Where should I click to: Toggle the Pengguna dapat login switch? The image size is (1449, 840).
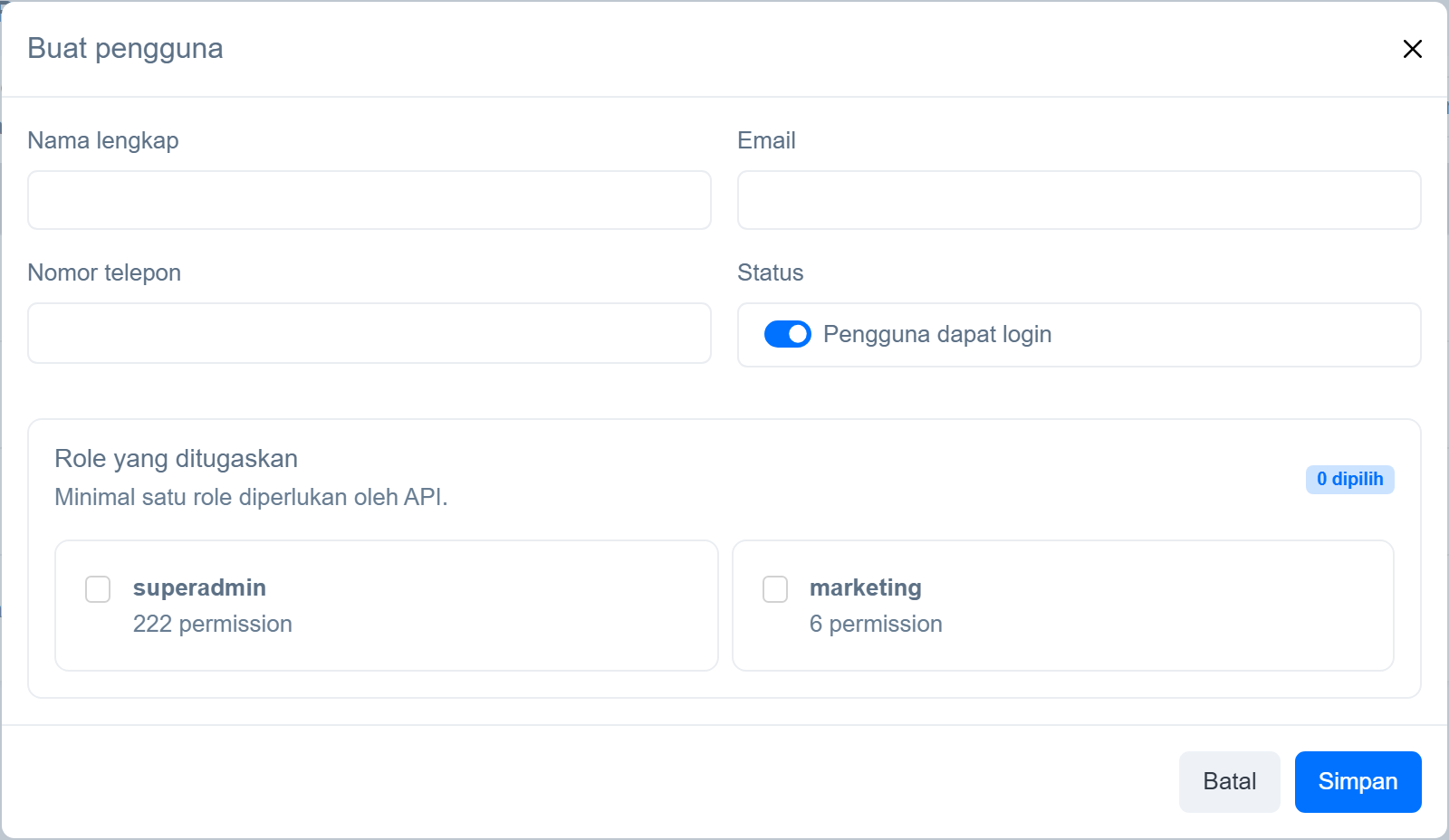click(788, 334)
